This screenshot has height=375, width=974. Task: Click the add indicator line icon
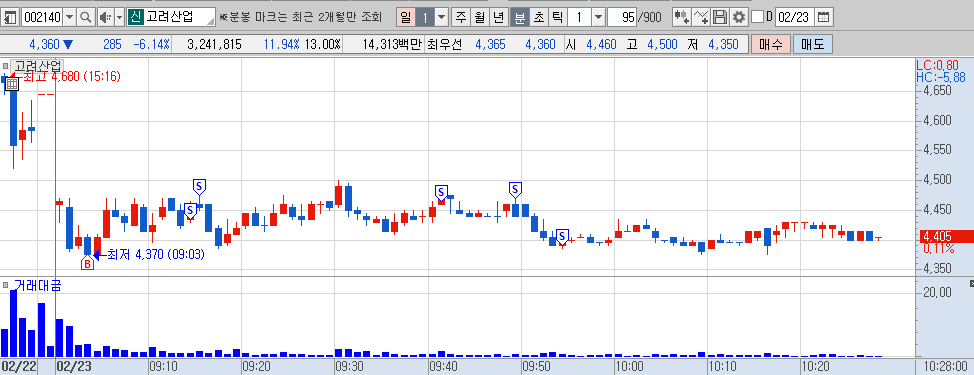click(701, 17)
